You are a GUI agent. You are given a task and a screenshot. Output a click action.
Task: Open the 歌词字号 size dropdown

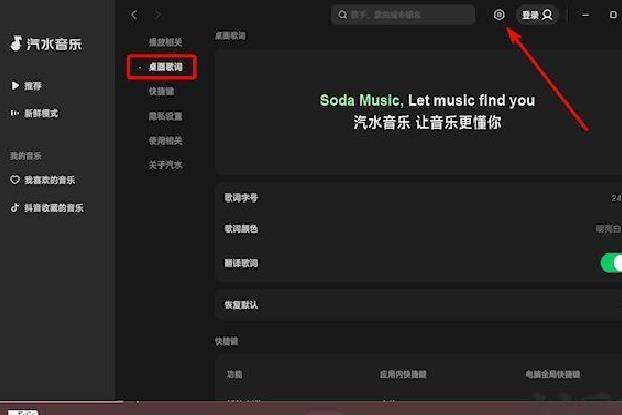(x=616, y=198)
